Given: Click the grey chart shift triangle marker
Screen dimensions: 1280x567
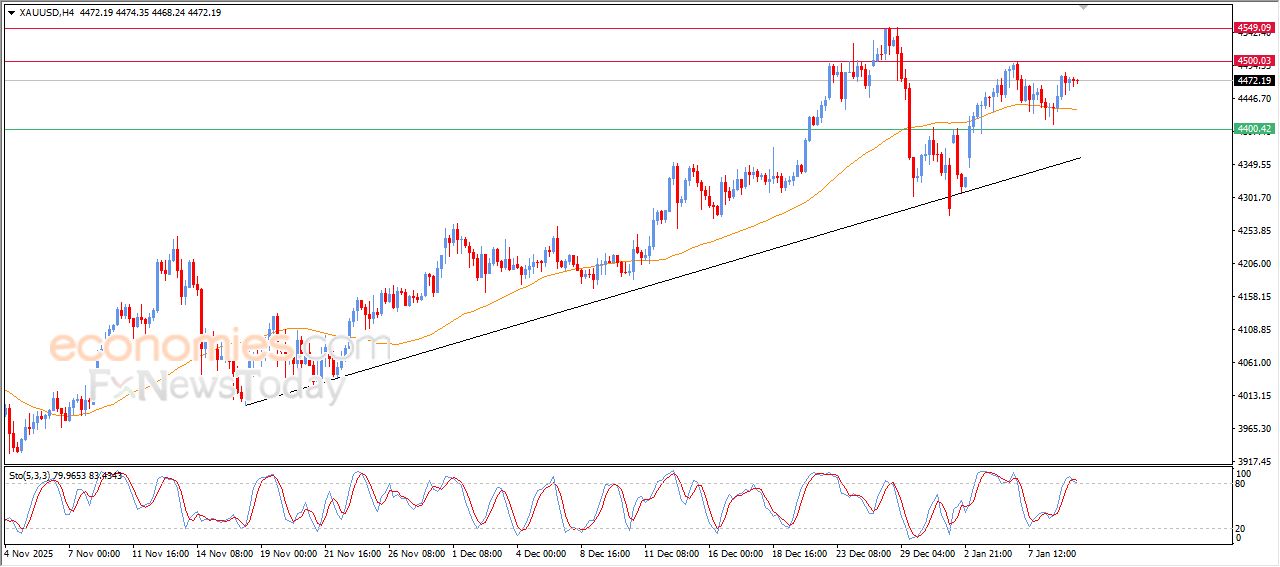Looking at the screenshot, I should [x=1082, y=7].
